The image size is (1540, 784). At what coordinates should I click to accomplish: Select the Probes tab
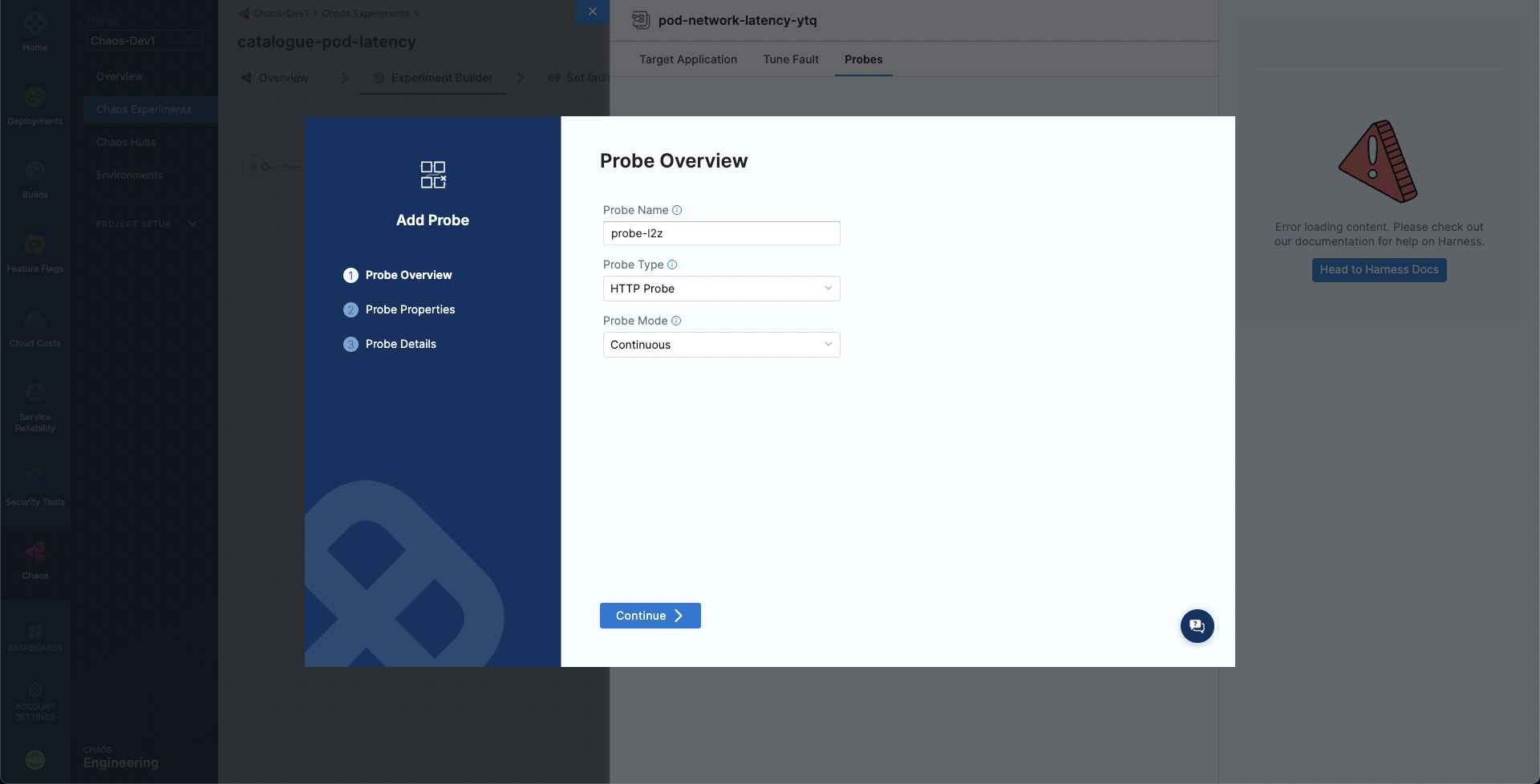click(x=863, y=59)
